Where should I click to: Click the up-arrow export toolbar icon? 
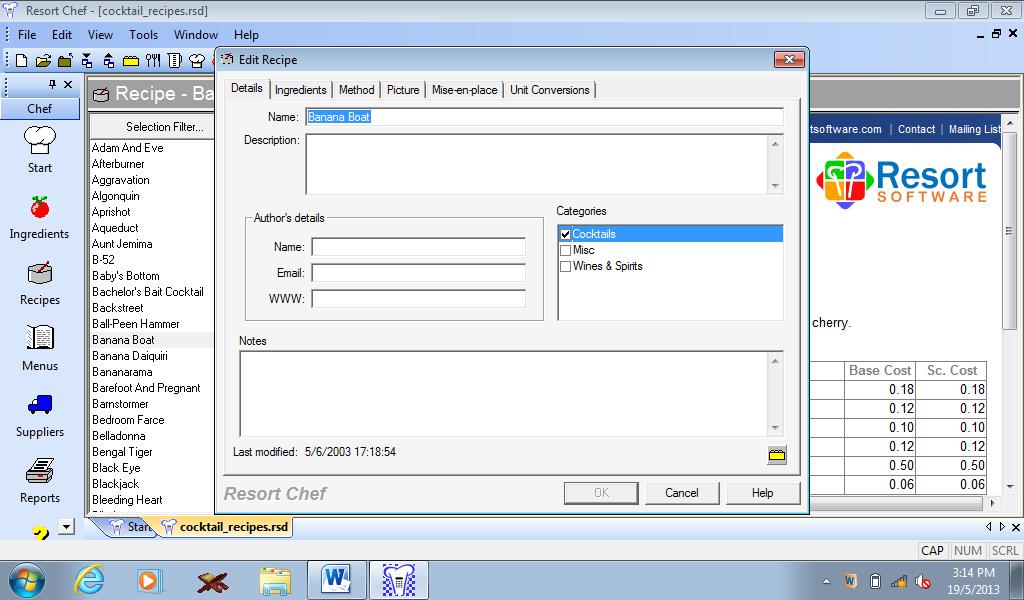click(109, 61)
